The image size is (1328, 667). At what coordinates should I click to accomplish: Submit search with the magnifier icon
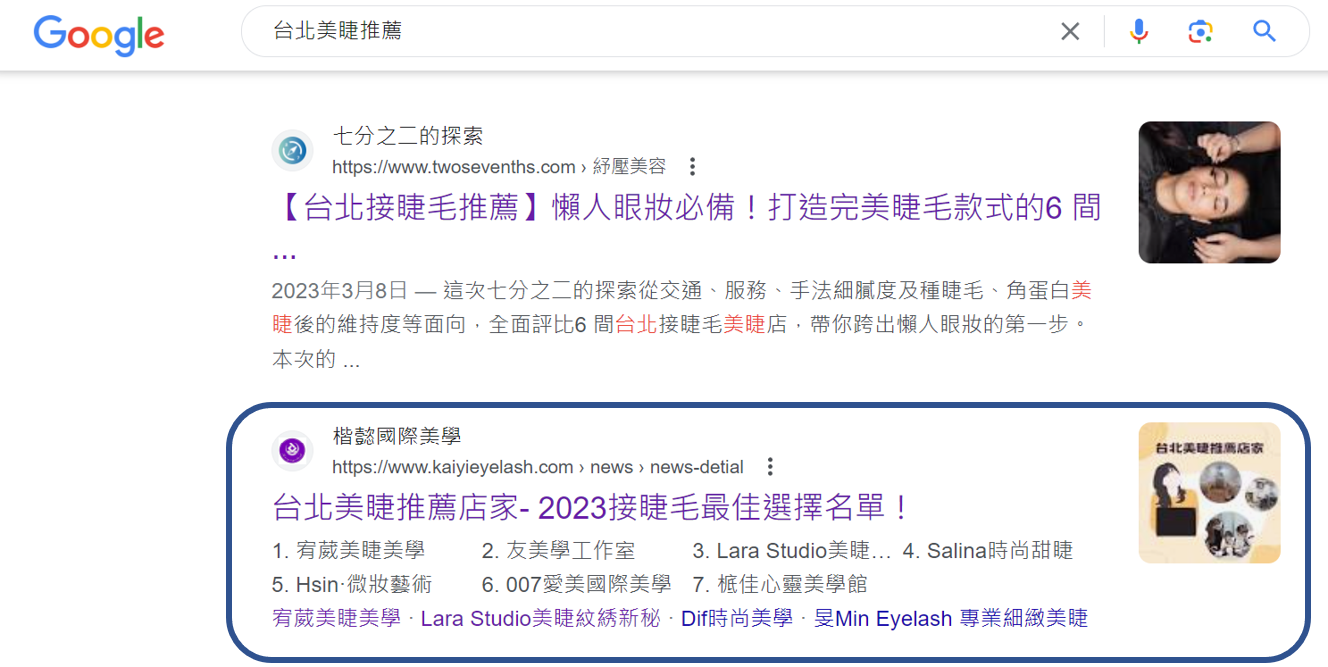pos(1264,31)
